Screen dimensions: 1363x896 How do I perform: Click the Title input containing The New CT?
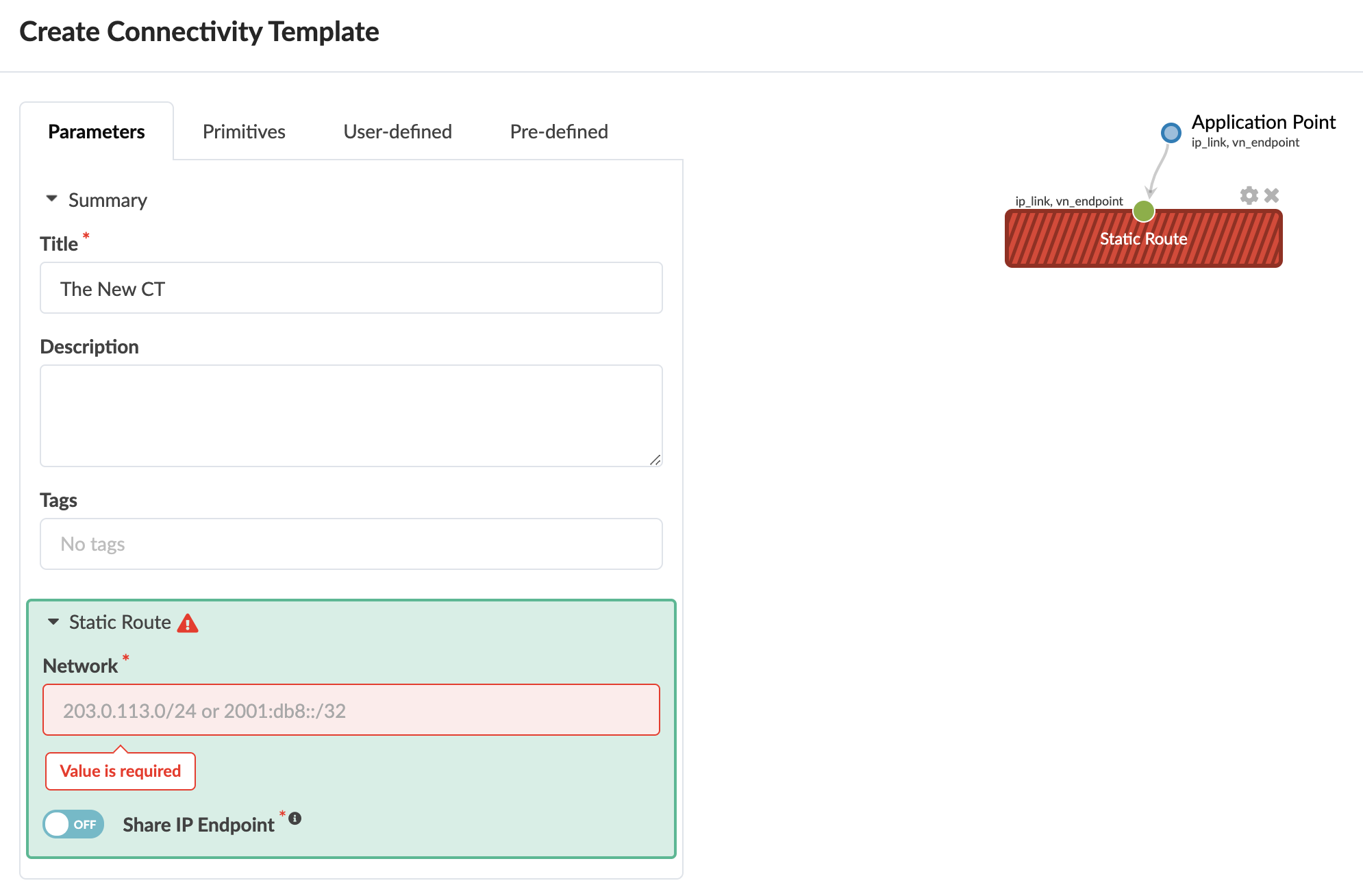[x=351, y=288]
